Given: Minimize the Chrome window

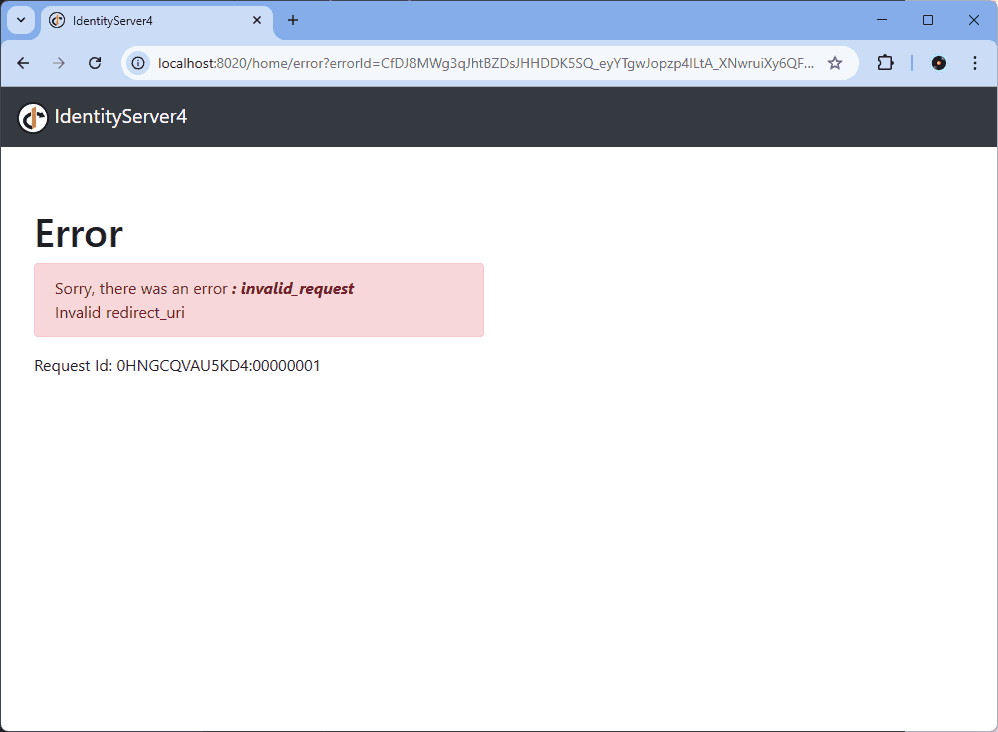Looking at the screenshot, I should tap(882, 20).
